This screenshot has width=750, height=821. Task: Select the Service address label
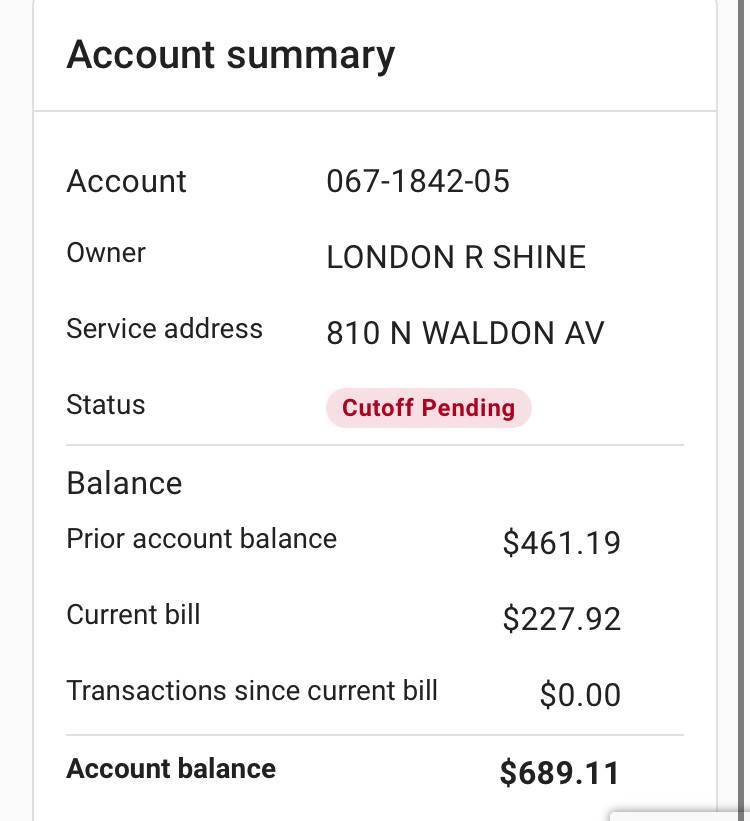coord(164,329)
